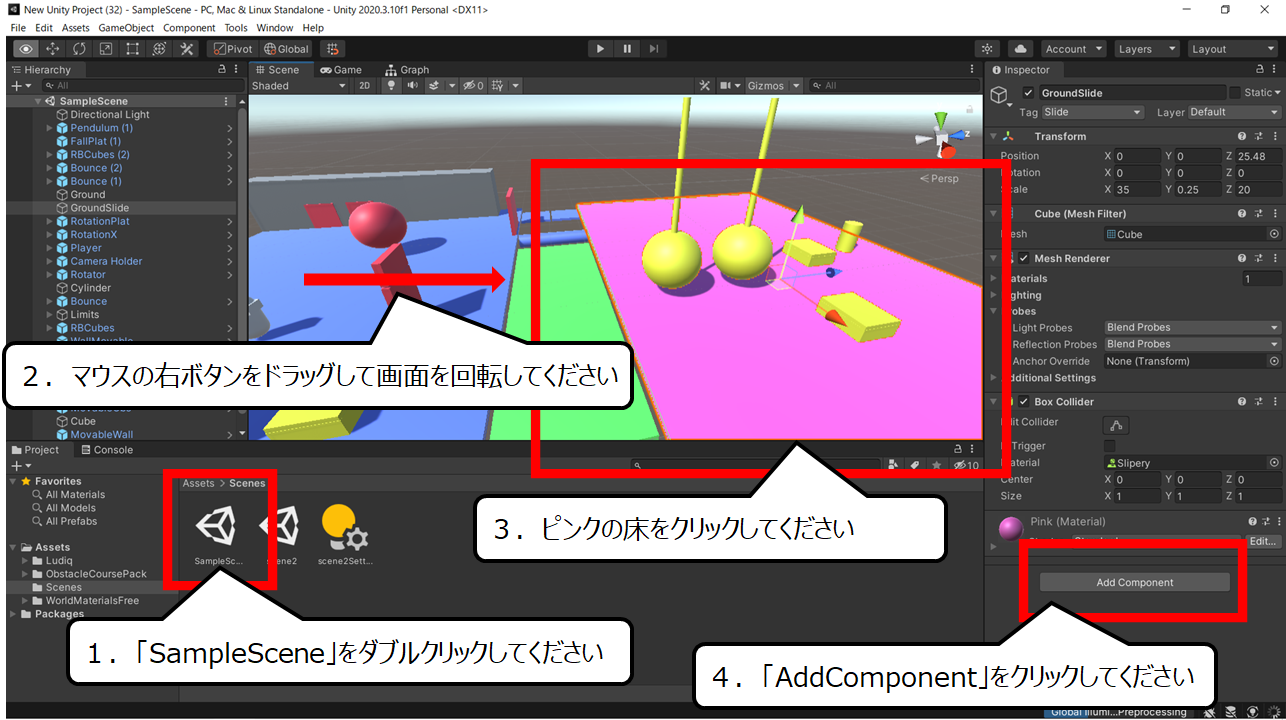Open Mesh Renderer preset settings icon
Image resolution: width=1286 pixels, height=720 pixels.
click(x=1257, y=258)
